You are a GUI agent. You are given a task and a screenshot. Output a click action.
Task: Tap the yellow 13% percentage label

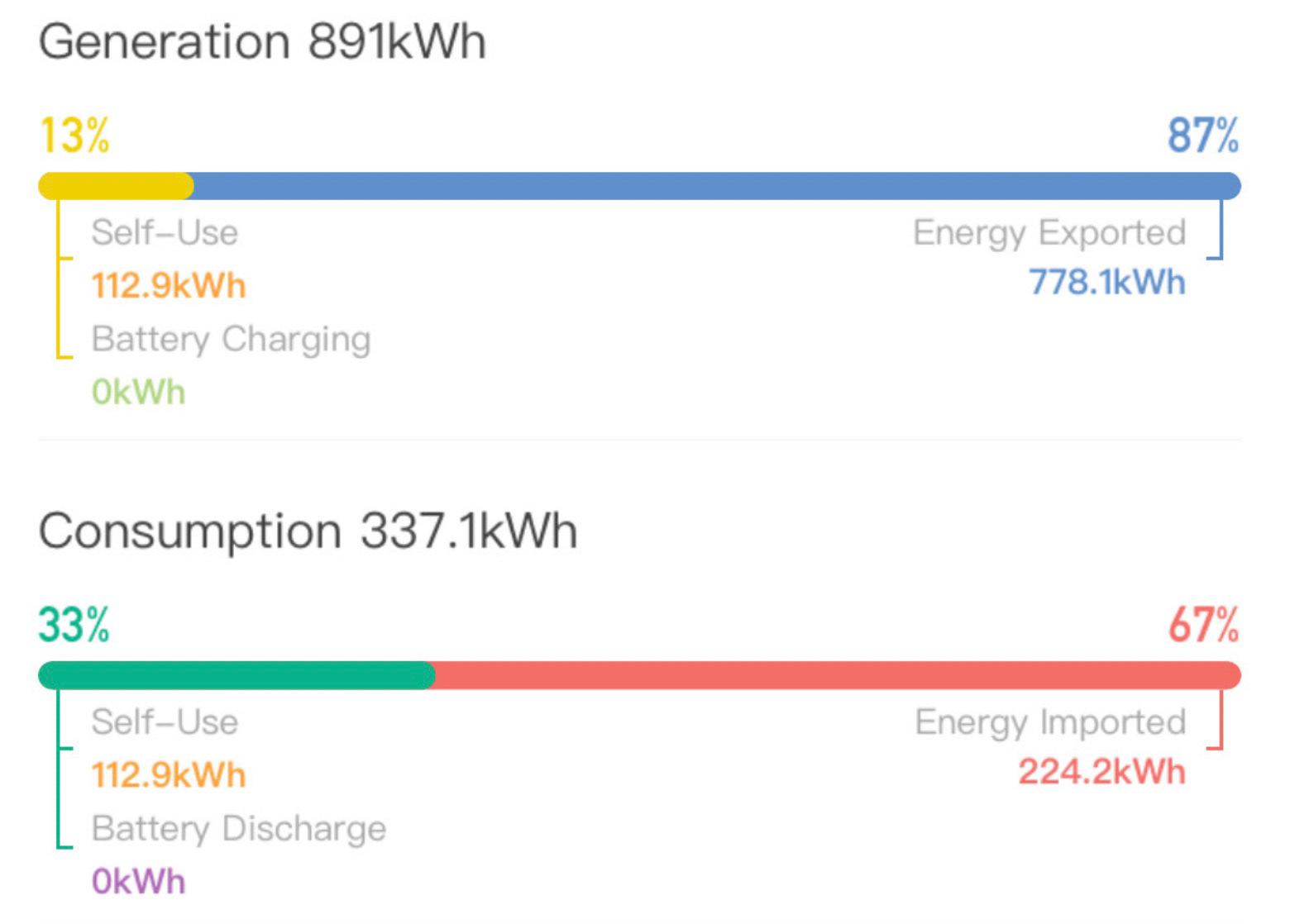point(74,136)
